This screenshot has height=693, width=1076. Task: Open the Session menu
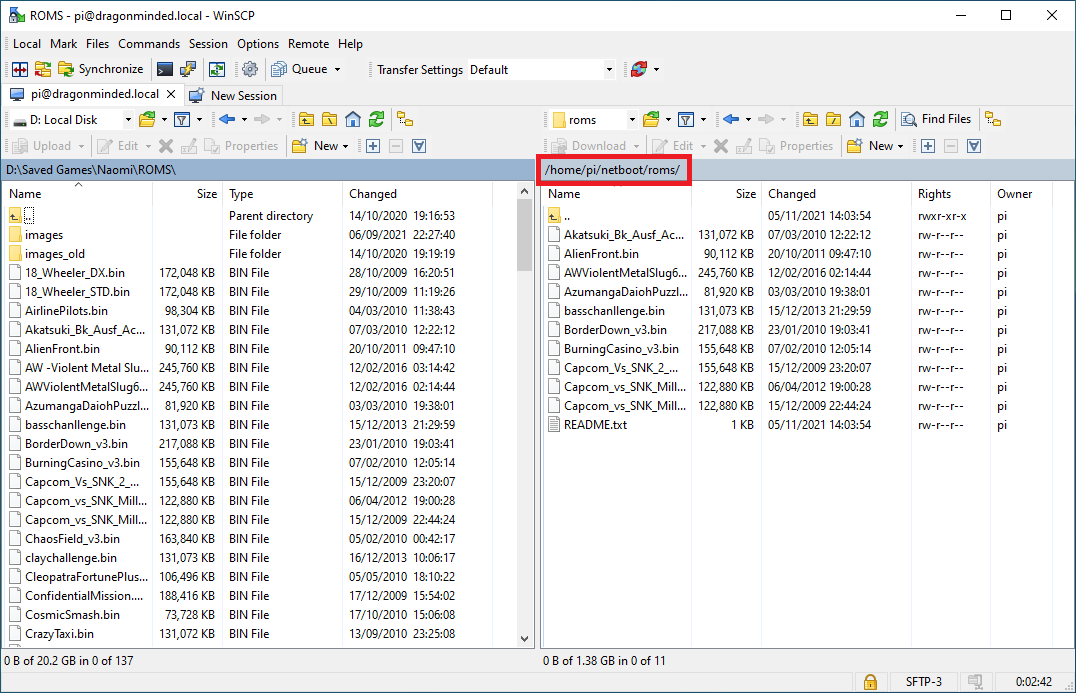(208, 44)
